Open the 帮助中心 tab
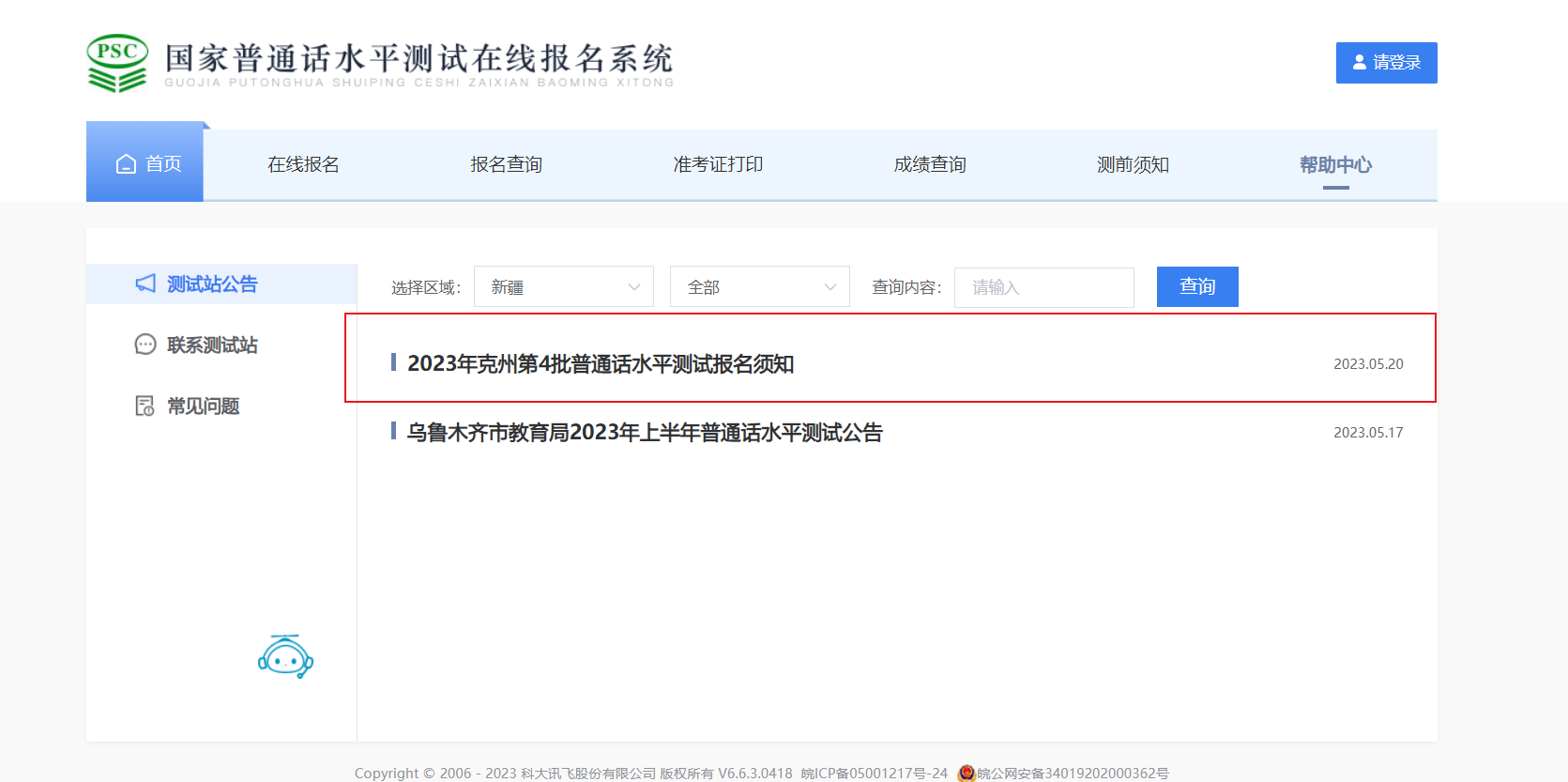Image resolution: width=1568 pixels, height=782 pixels. click(1335, 164)
